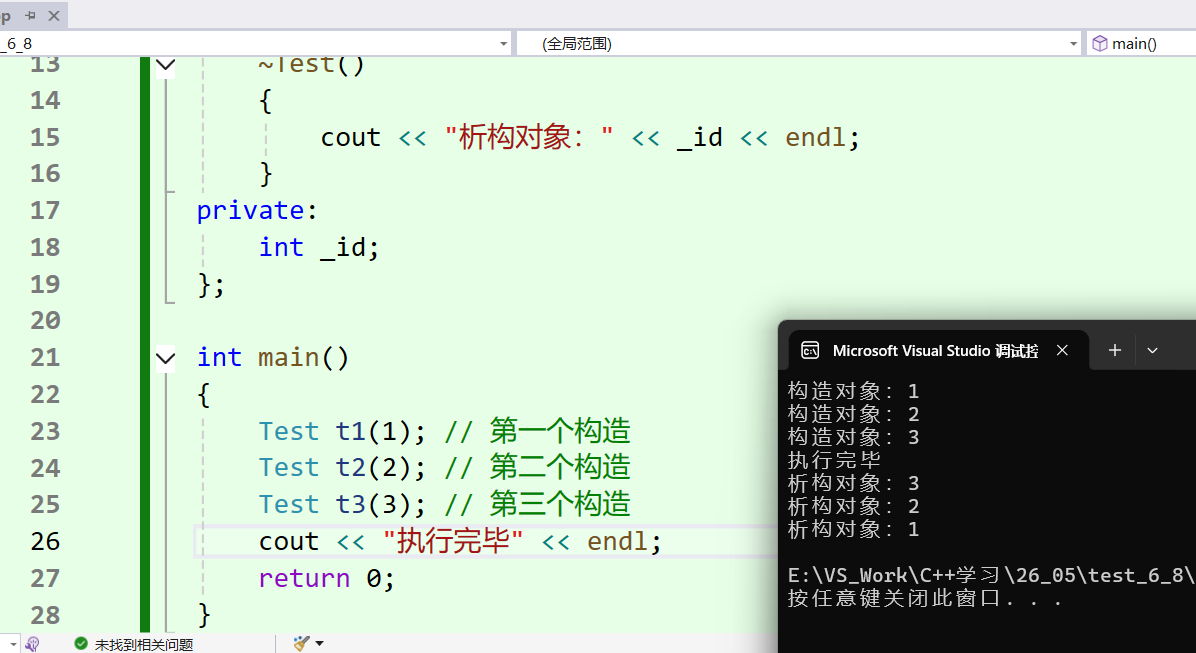Open the code cleanup dropdown arrow
The width and height of the screenshot is (1196, 653).
[x=319, y=644]
